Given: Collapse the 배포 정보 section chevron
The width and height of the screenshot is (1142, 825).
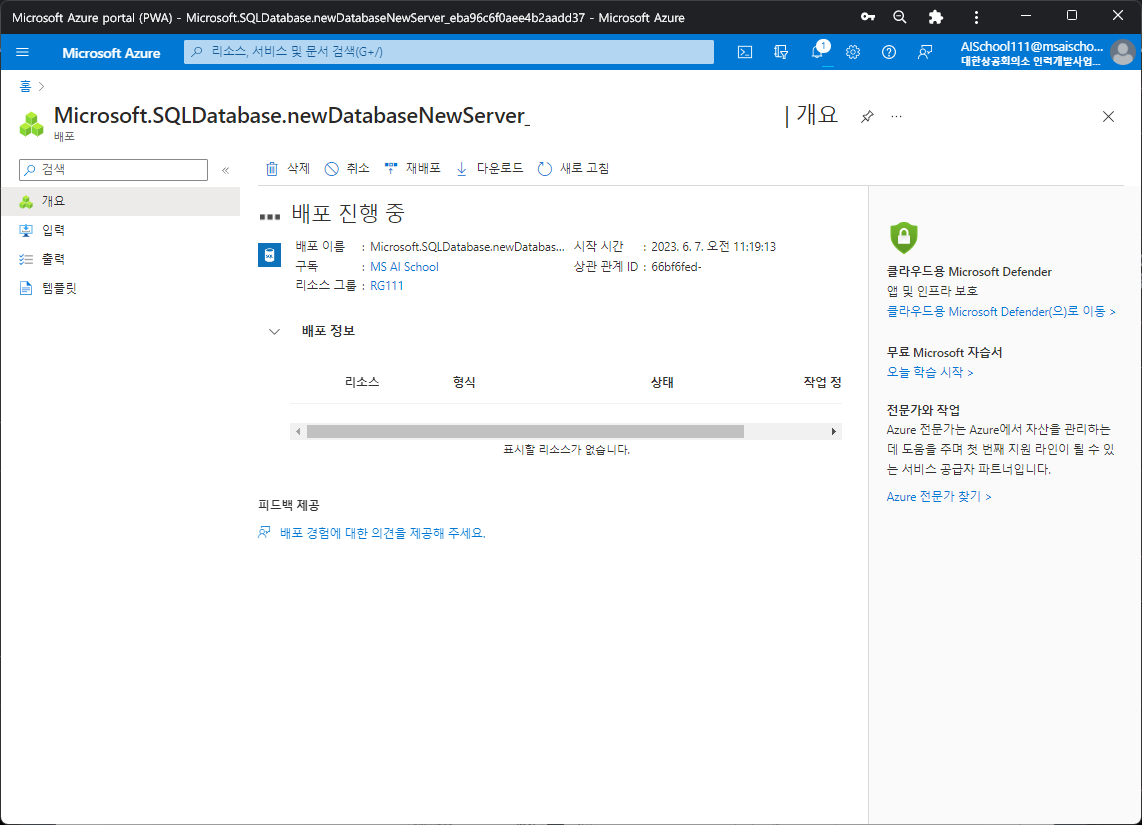Looking at the screenshot, I should tap(274, 331).
